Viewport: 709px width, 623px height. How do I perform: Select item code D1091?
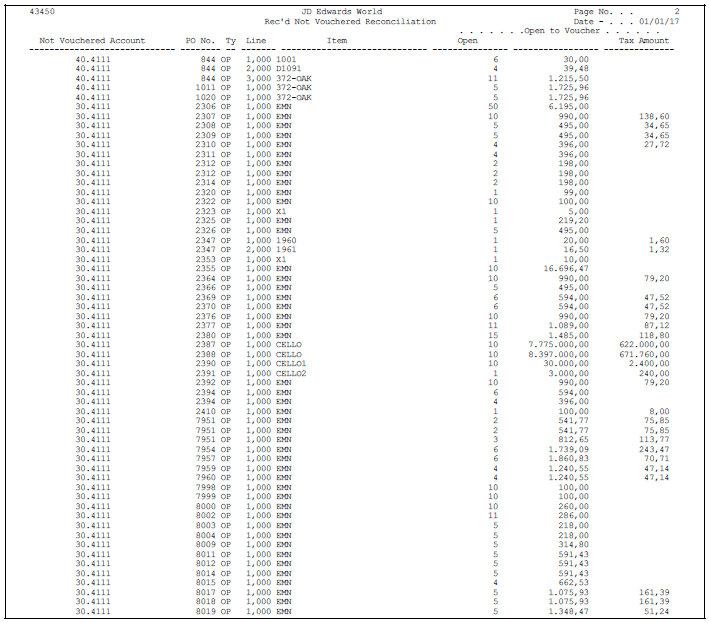coord(288,68)
